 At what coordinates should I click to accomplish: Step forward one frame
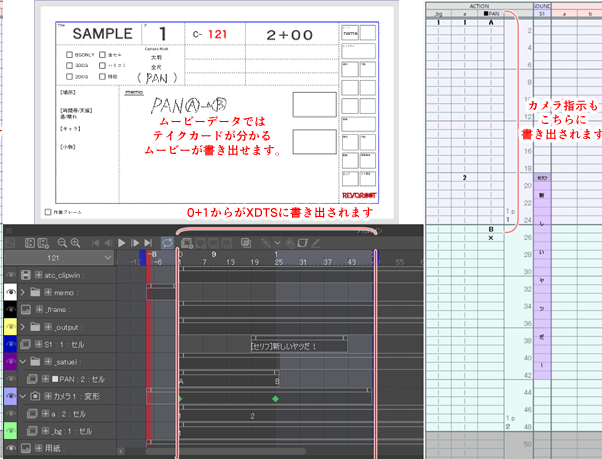(x=135, y=243)
